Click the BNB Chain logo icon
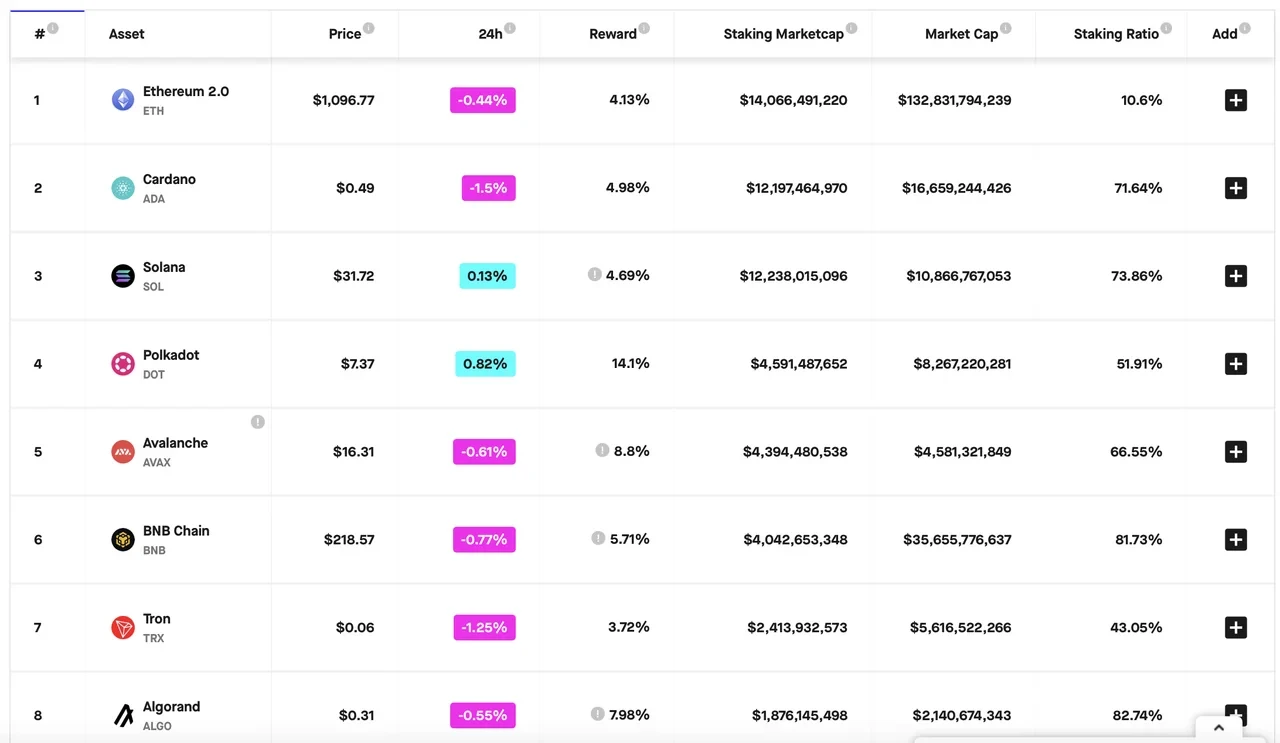This screenshot has height=743, width=1280. 123,540
